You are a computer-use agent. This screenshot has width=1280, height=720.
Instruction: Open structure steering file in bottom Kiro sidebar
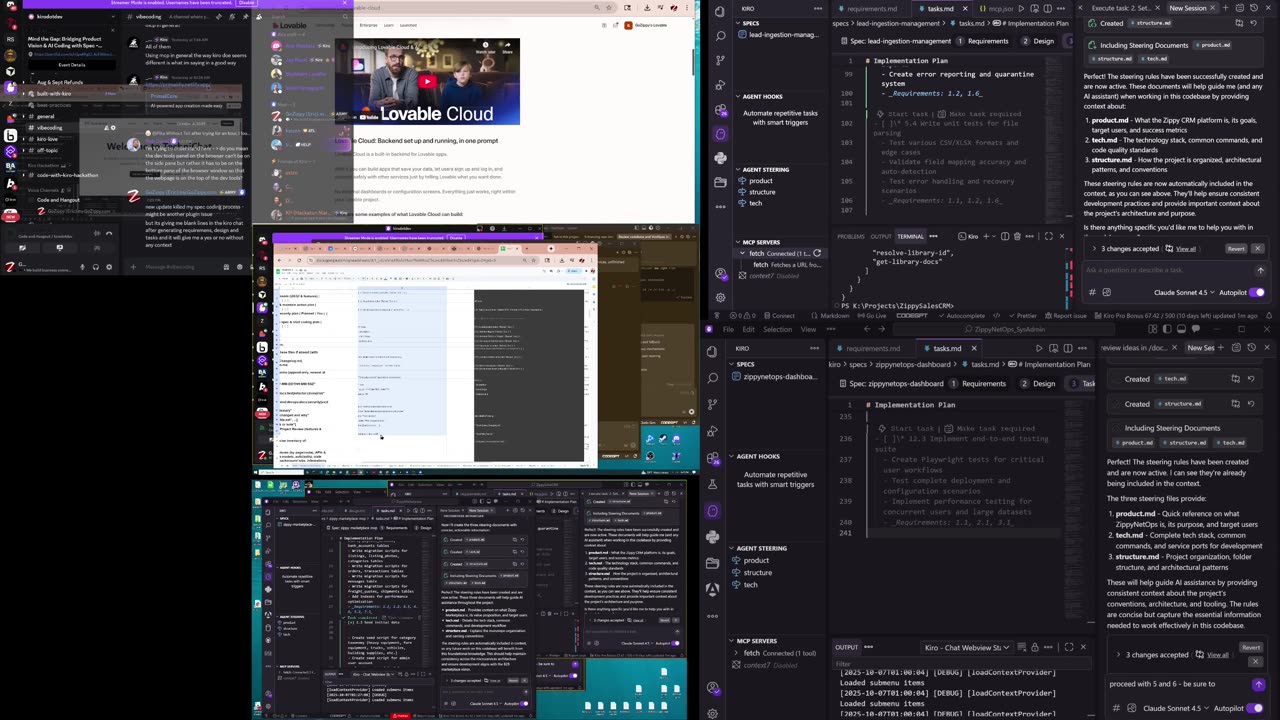point(758,572)
